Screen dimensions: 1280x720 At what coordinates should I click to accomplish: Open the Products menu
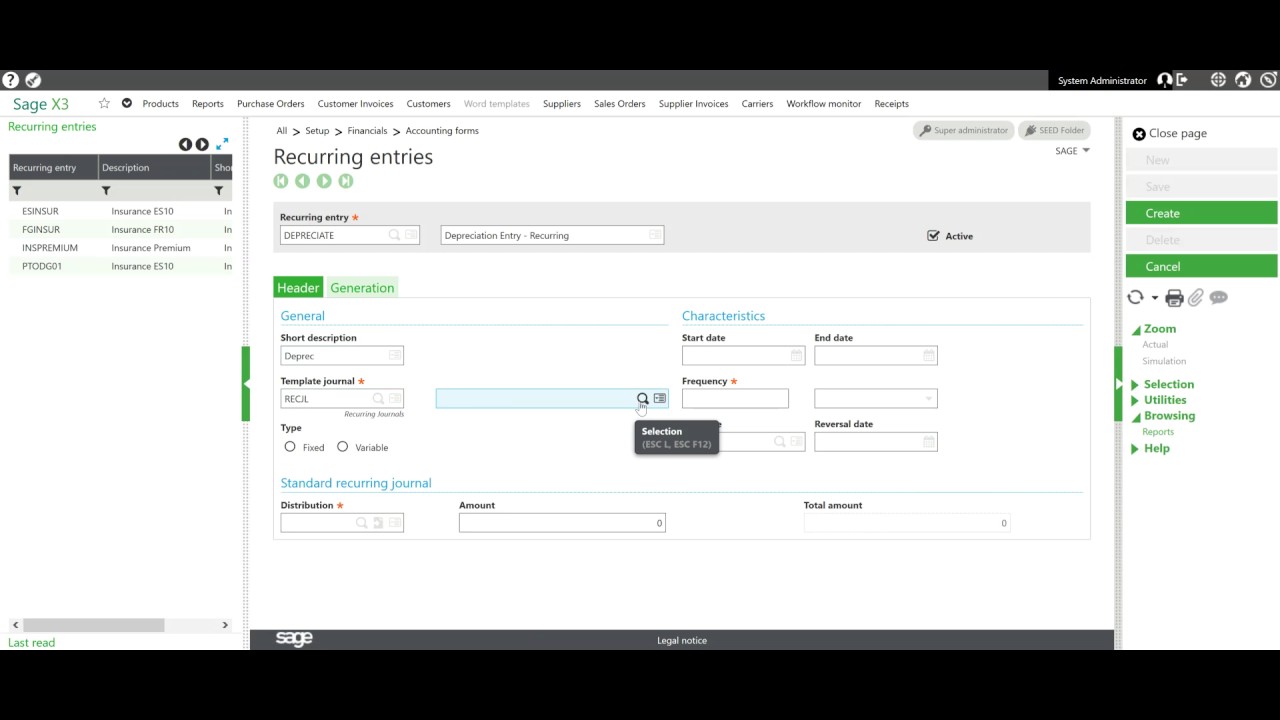tap(160, 104)
